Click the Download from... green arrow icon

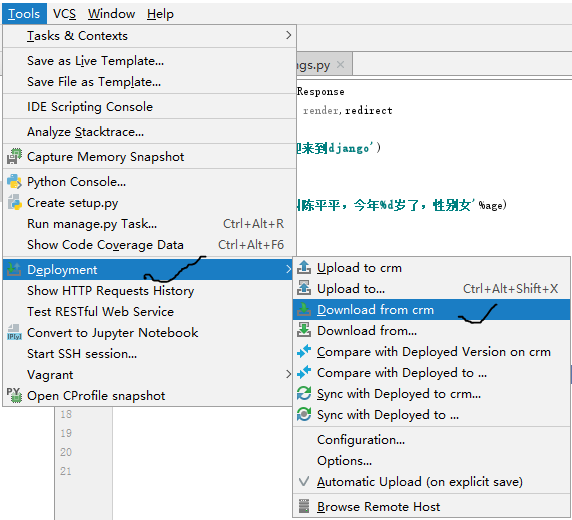pos(304,330)
